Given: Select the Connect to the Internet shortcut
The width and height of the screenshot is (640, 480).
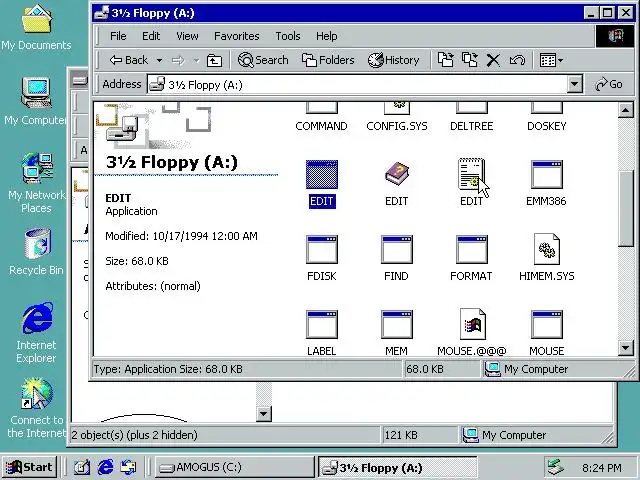Looking at the screenshot, I should (x=36, y=407).
